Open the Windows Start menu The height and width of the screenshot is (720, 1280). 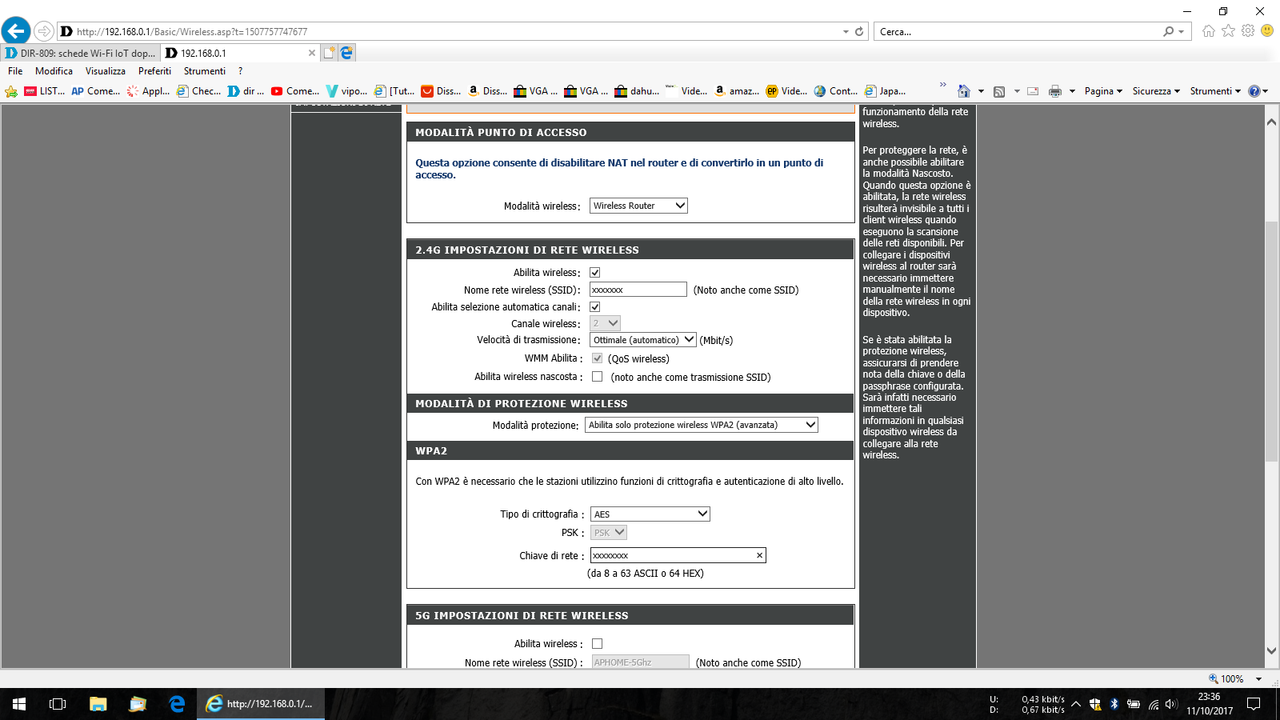click(x=18, y=704)
